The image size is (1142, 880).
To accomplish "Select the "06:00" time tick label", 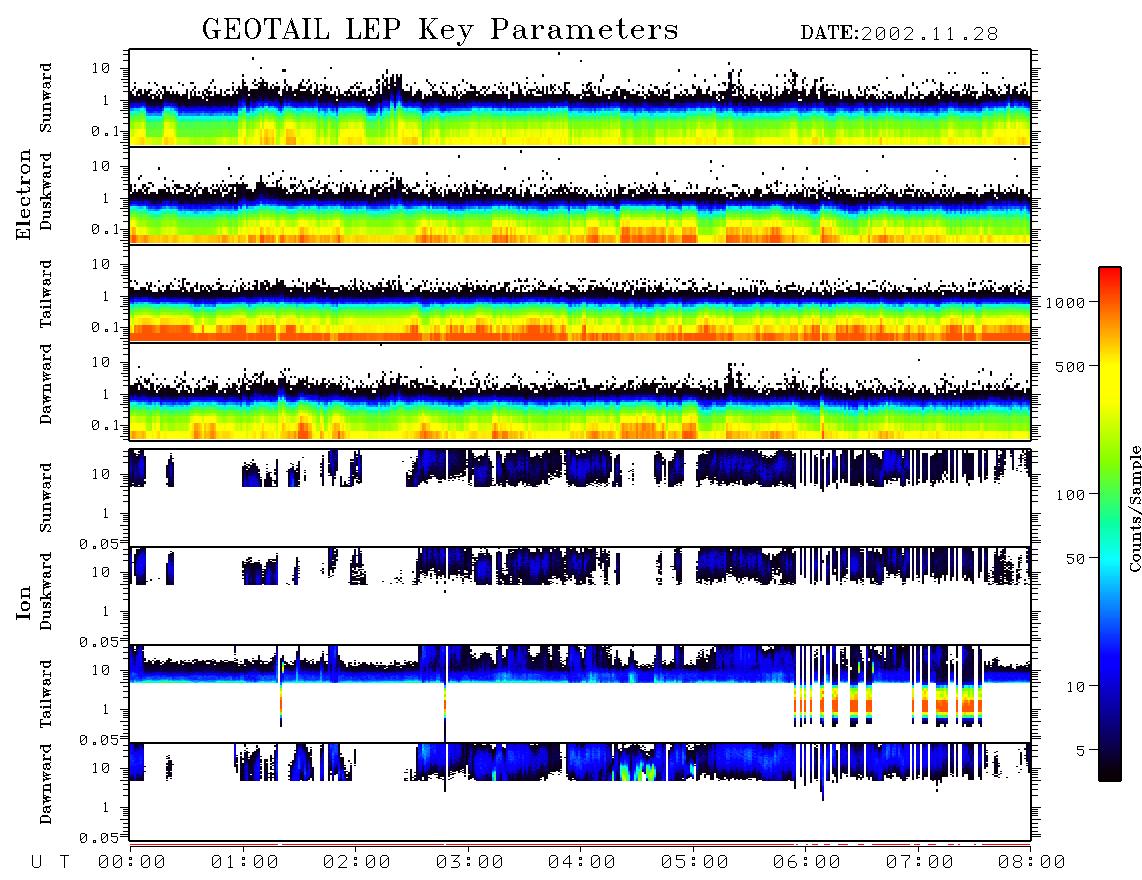I will click(807, 863).
